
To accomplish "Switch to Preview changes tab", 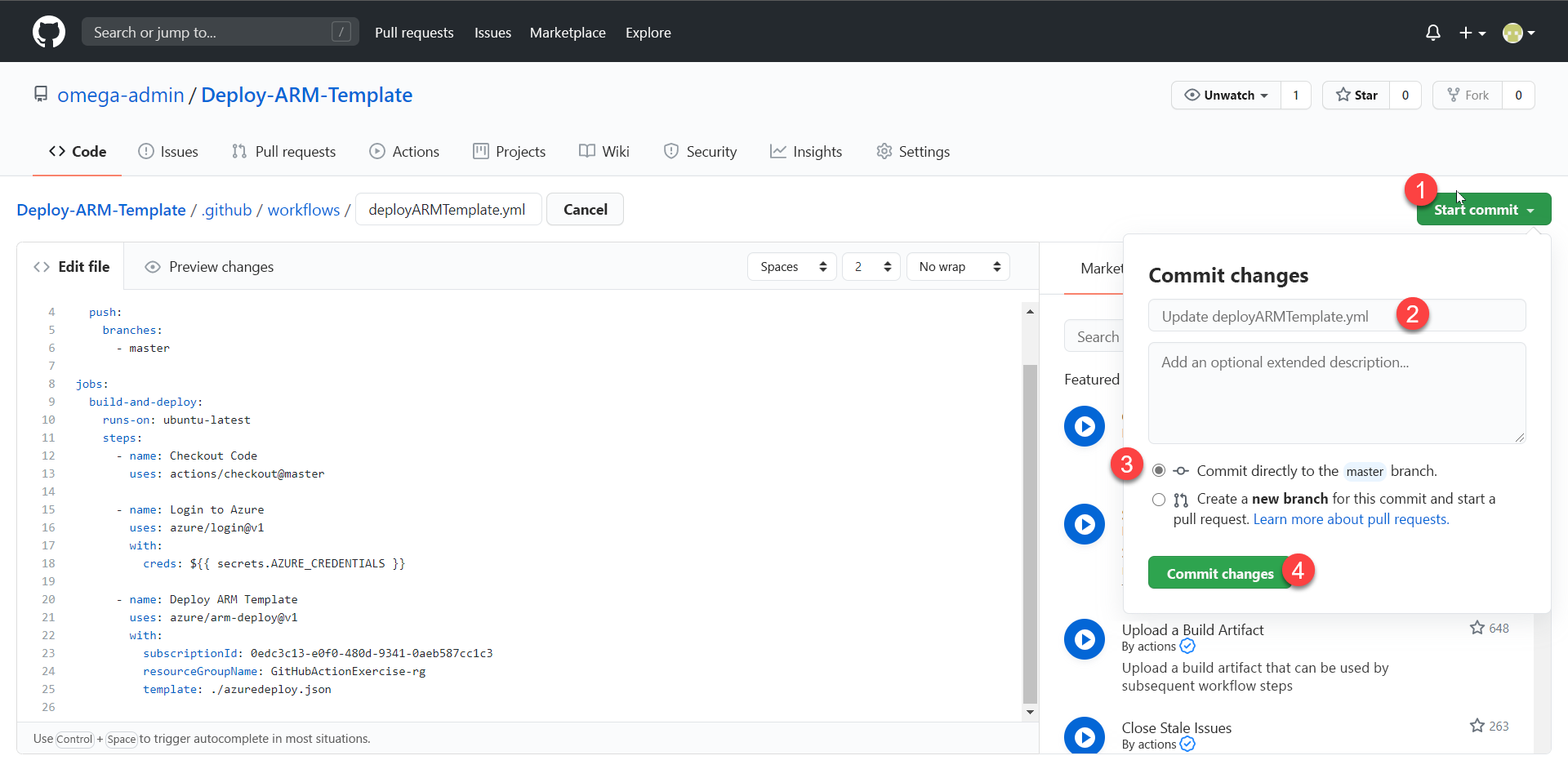I will (209, 267).
